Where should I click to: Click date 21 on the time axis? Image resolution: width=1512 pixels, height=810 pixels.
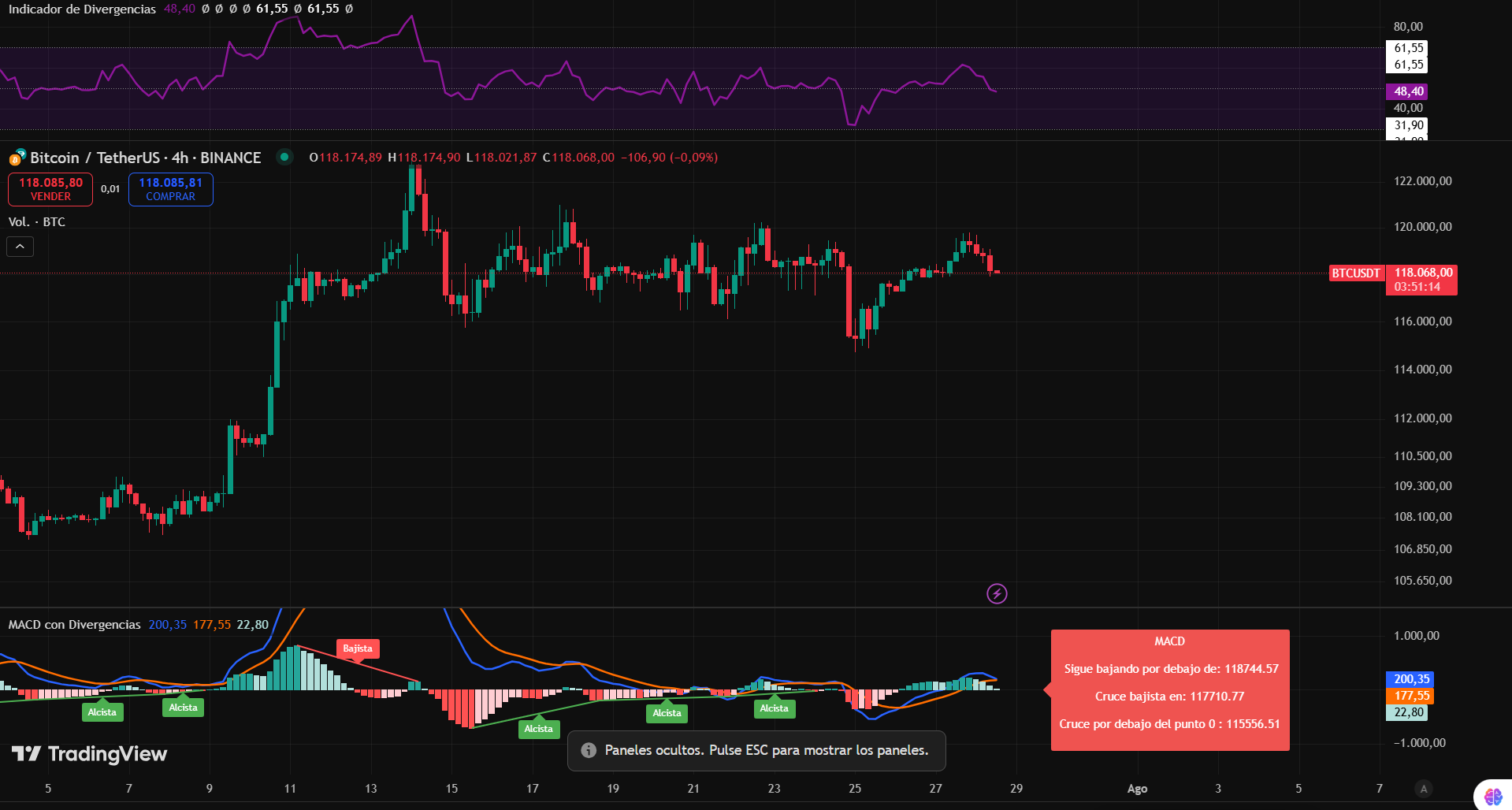click(693, 789)
